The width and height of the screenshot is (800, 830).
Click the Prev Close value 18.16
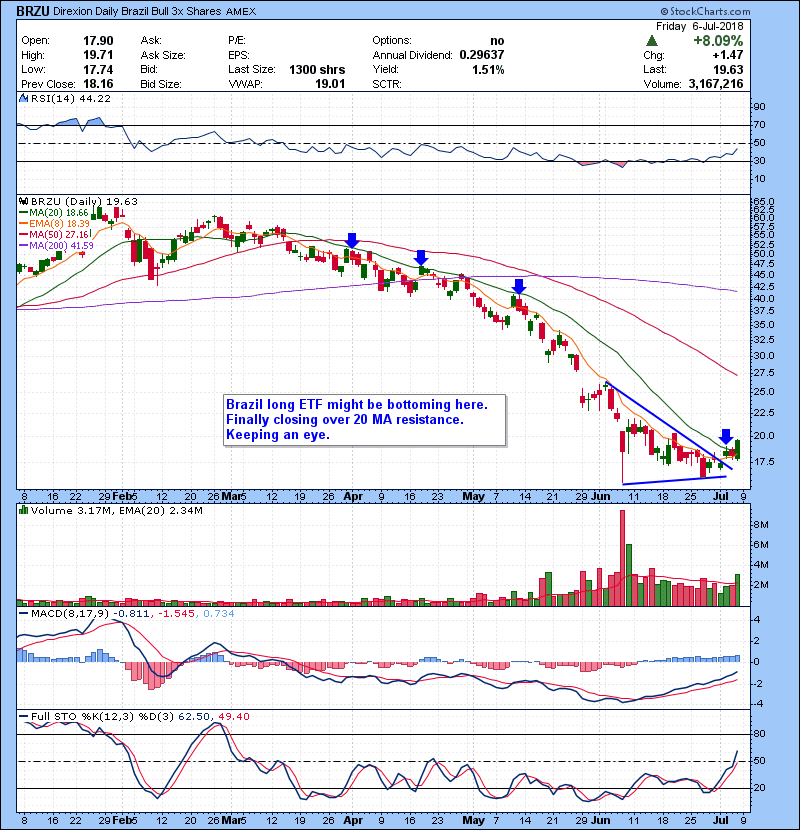coord(98,84)
